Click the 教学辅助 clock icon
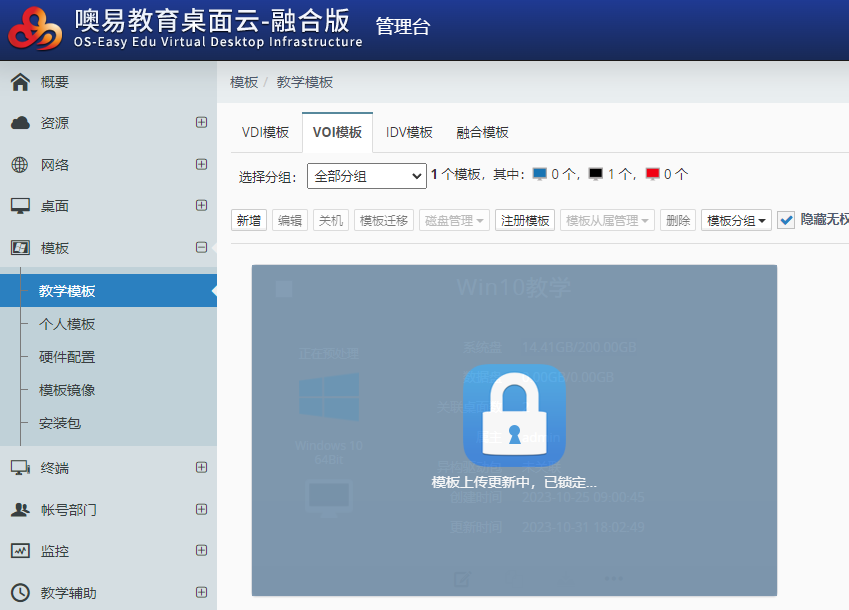 (20, 592)
